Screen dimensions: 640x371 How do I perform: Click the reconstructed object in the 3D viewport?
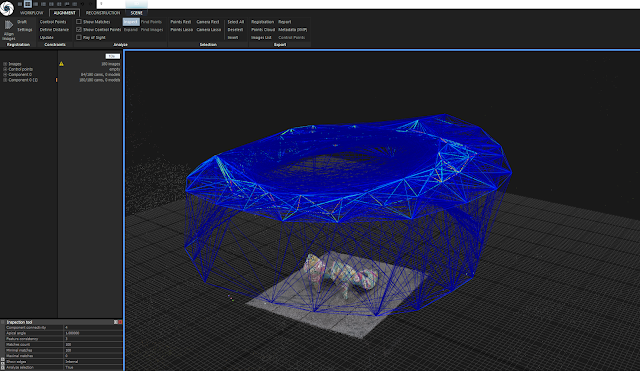pos(341,275)
